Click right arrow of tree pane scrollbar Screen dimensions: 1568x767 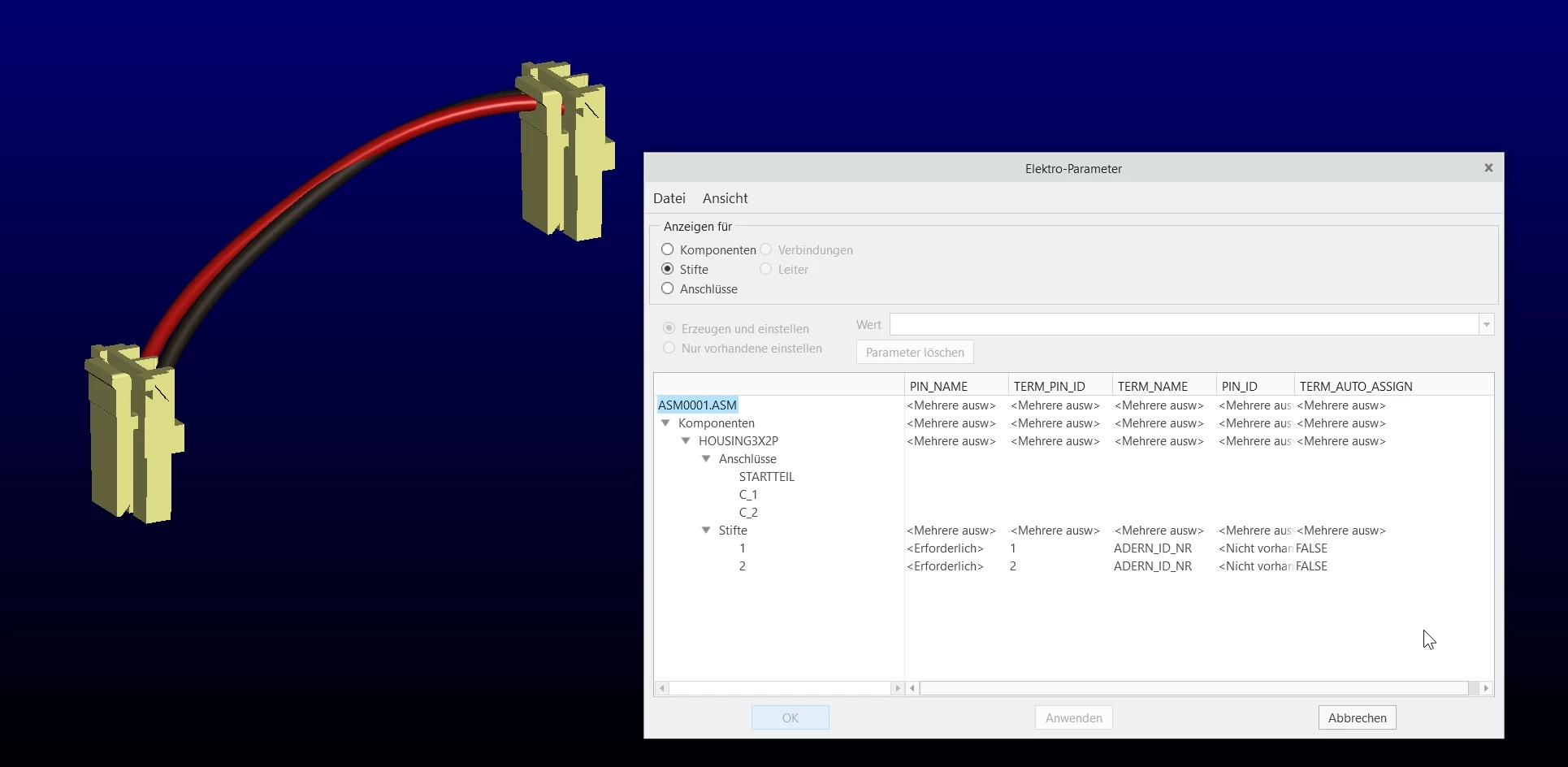pyautogui.click(x=897, y=688)
